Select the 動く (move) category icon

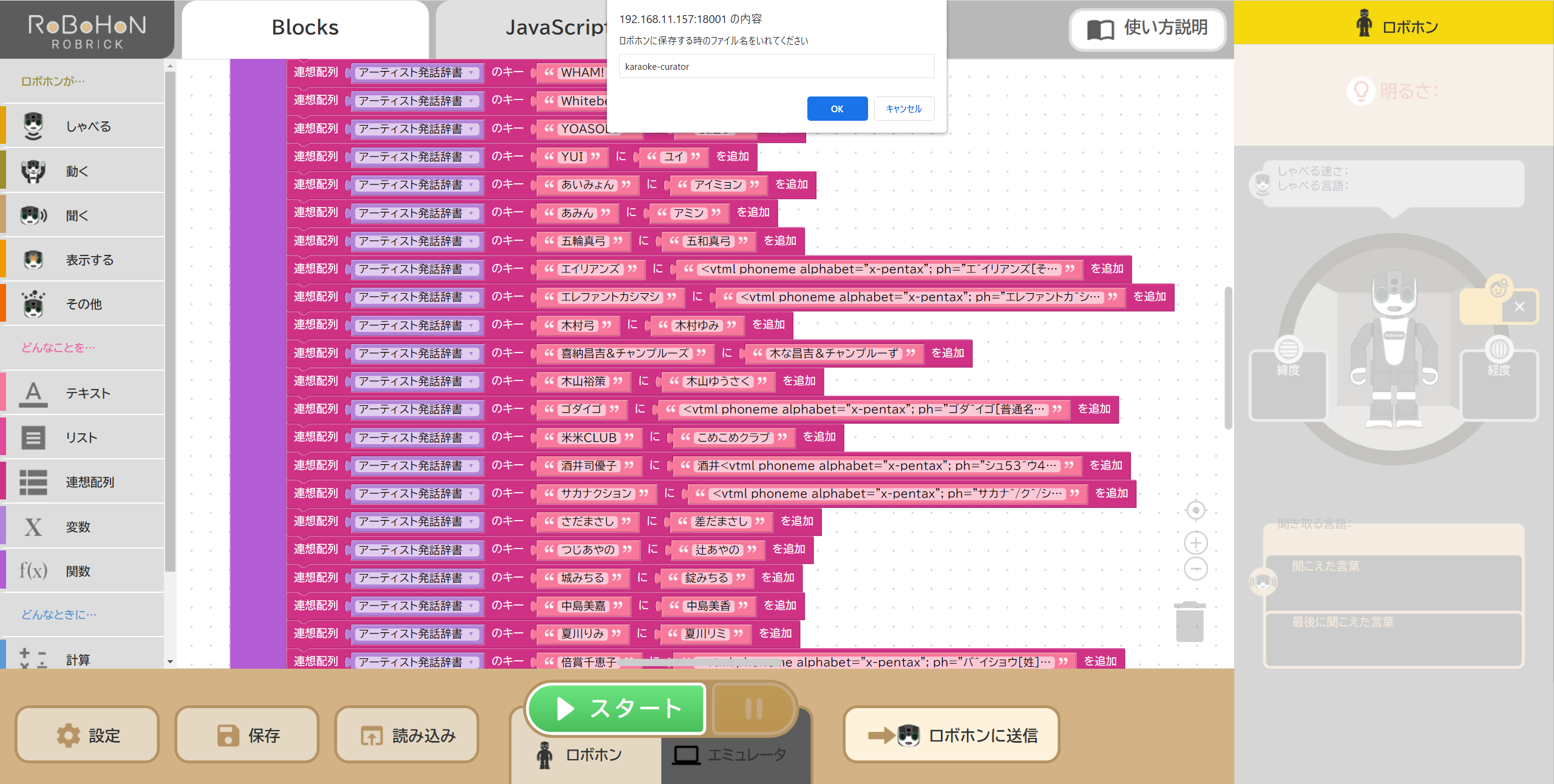(33, 171)
